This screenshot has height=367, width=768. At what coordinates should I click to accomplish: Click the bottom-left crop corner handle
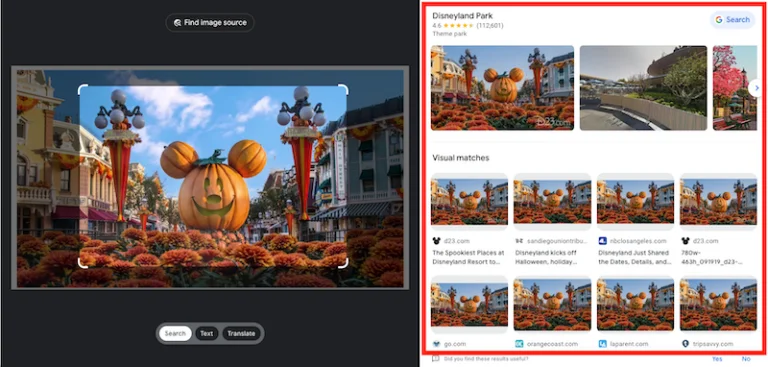coord(83,263)
